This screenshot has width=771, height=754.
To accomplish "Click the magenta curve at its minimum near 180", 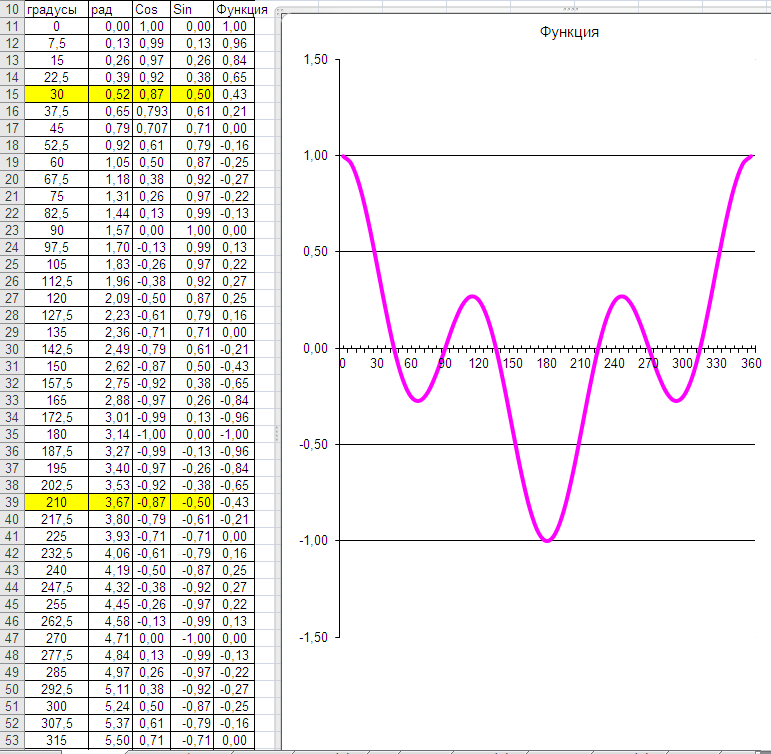I will [547, 540].
